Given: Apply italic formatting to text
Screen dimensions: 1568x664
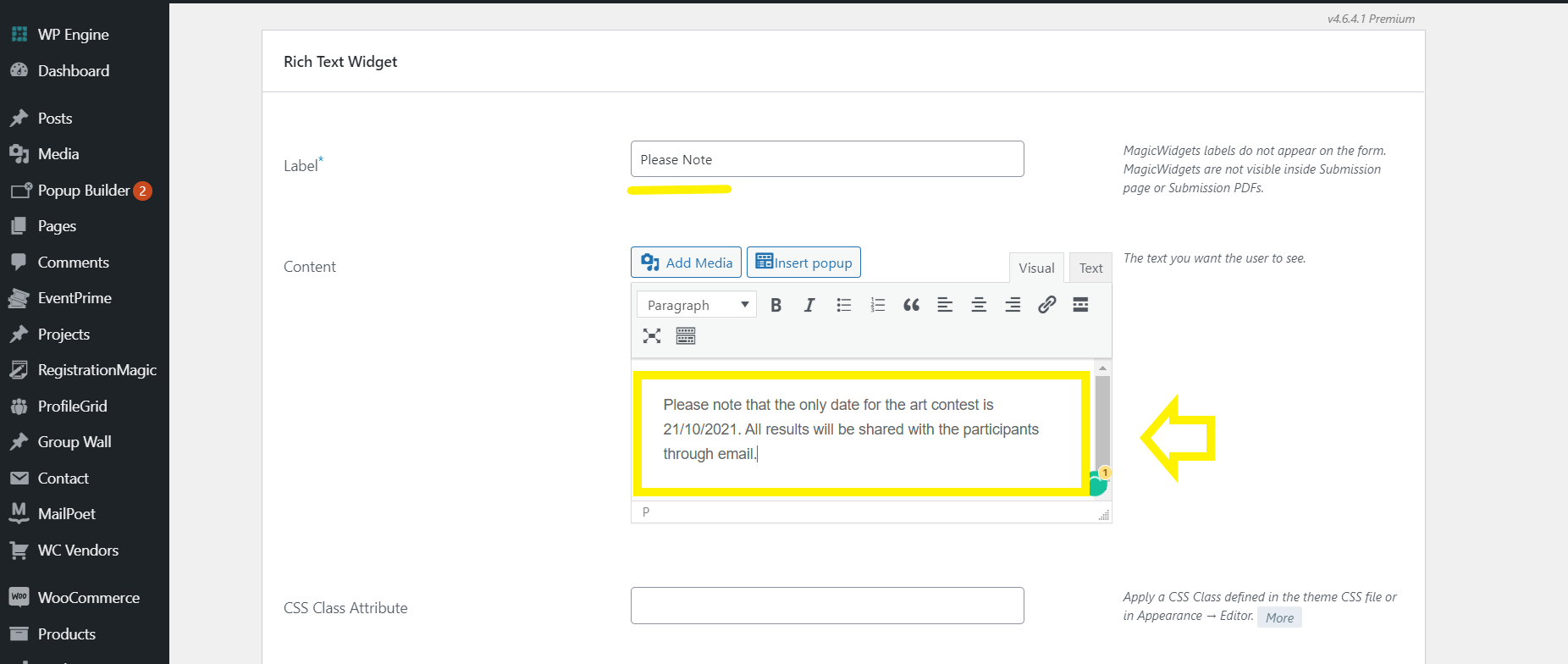Looking at the screenshot, I should [809, 305].
